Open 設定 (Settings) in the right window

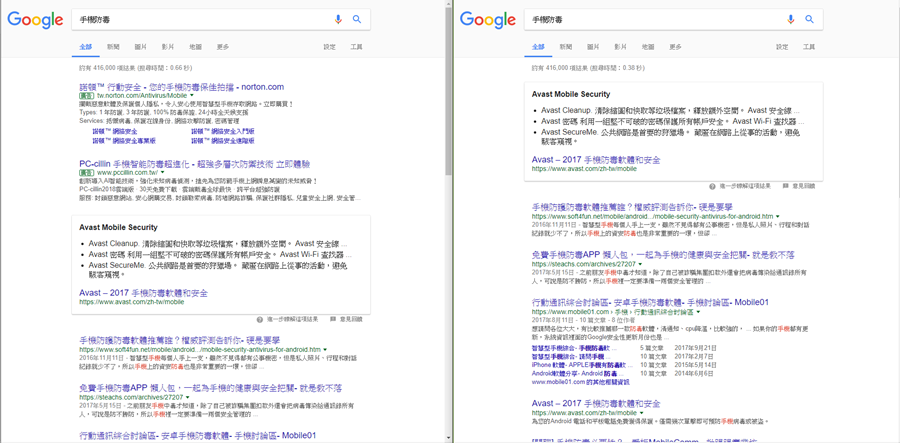(x=782, y=47)
